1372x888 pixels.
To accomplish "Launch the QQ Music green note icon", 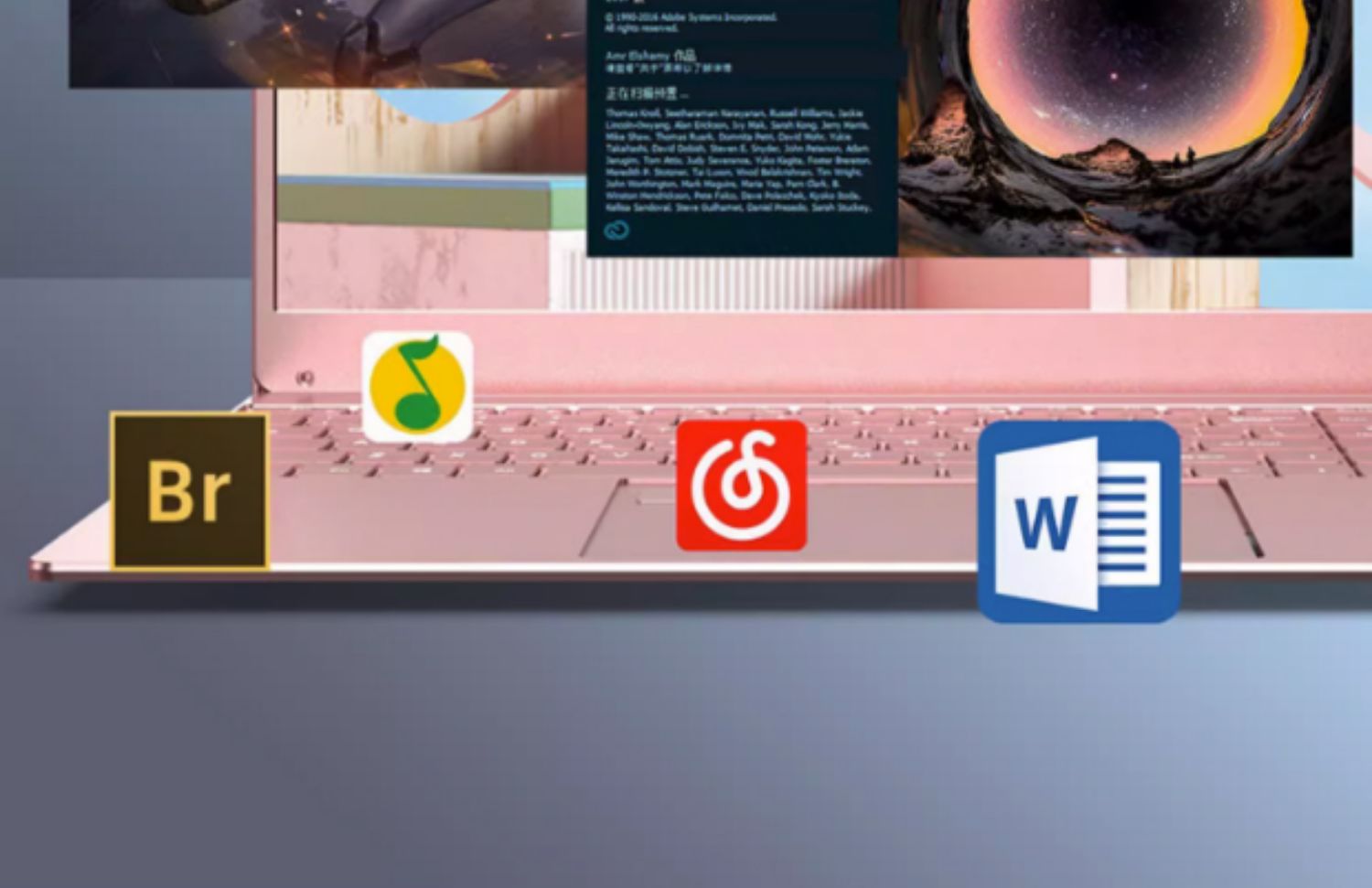I will (418, 387).
